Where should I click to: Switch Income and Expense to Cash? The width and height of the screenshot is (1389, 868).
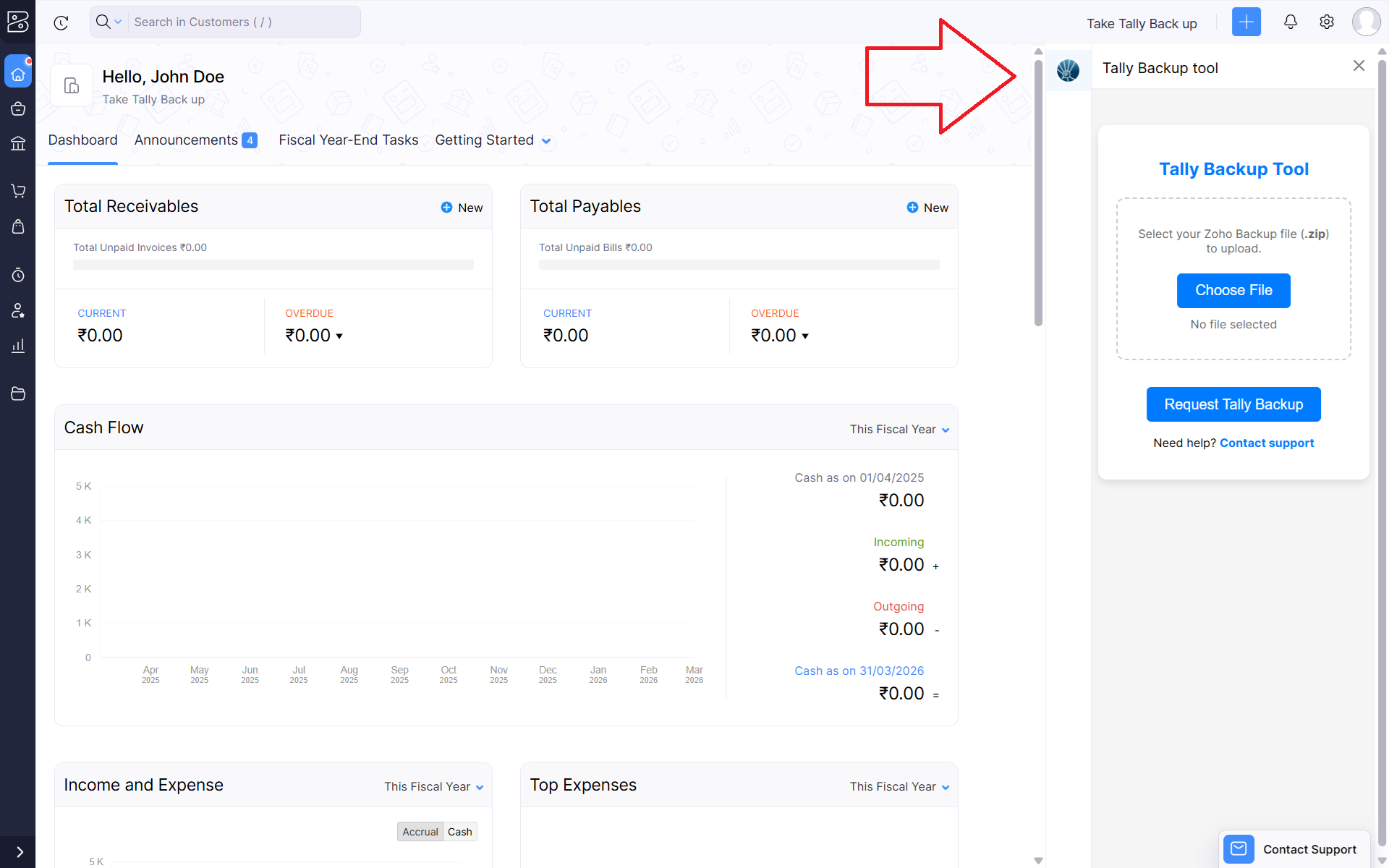(460, 832)
